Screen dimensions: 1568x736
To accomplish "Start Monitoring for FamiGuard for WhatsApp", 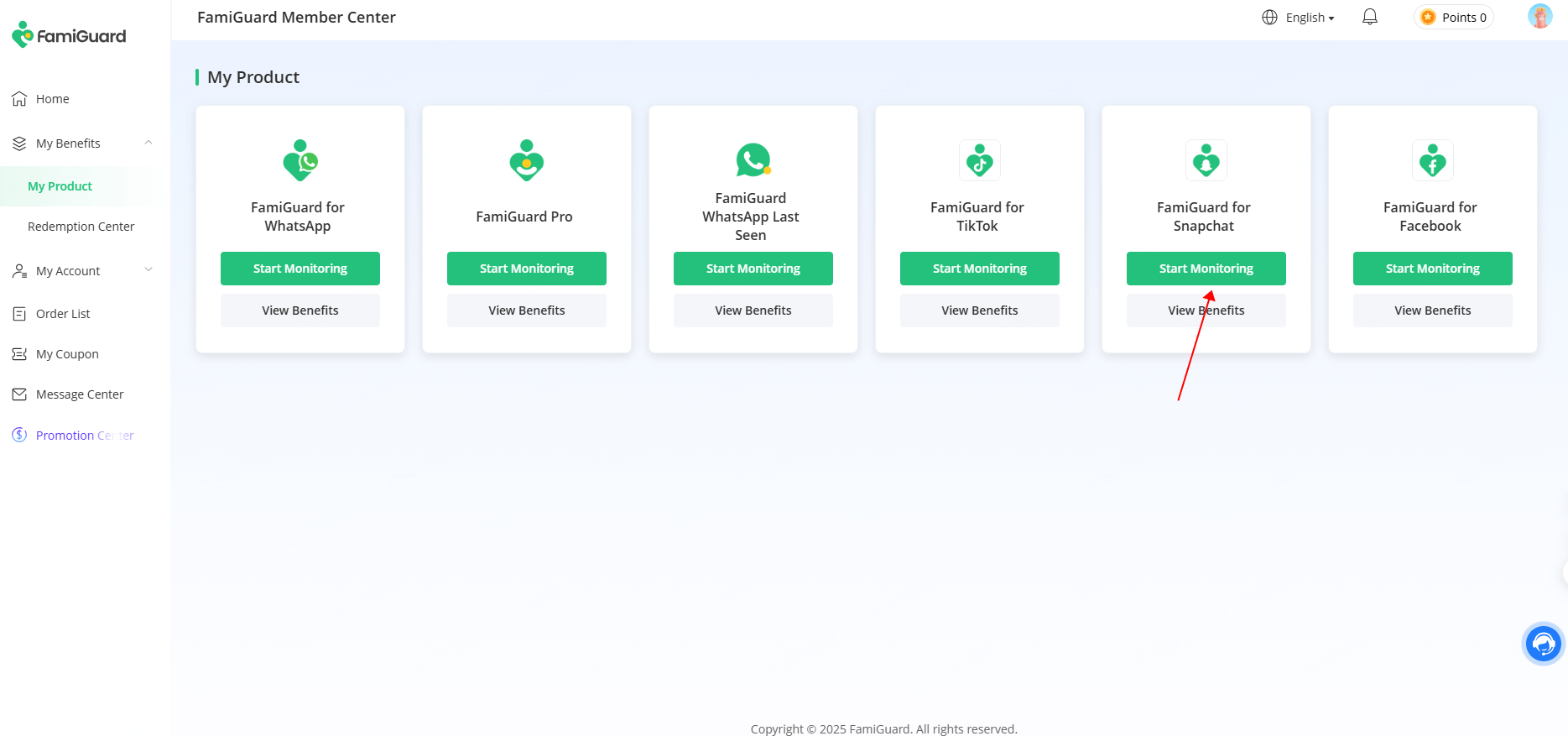I will pyautogui.click(x=300, y=269).
